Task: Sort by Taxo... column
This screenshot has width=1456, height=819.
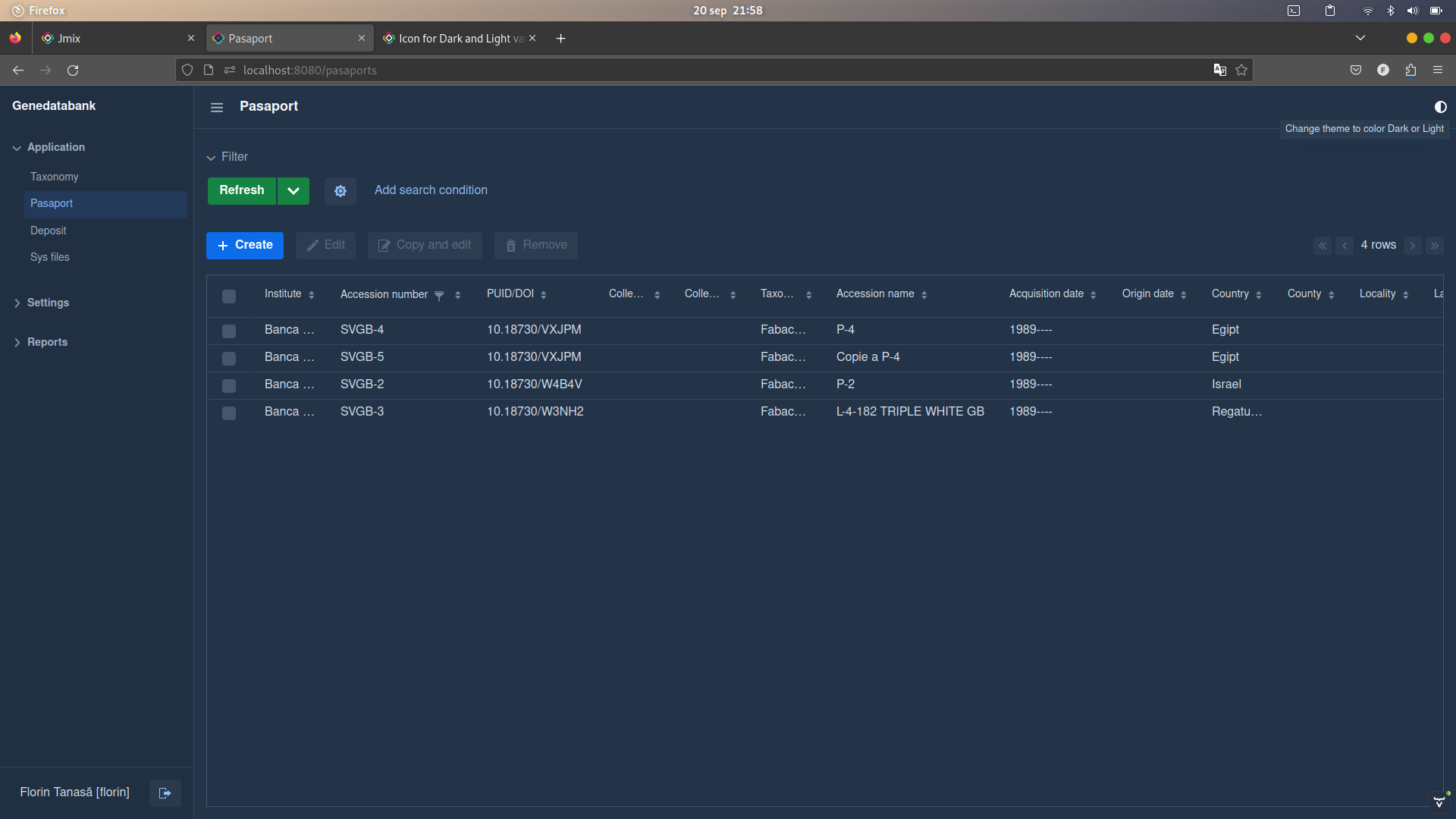Action: pyautogui.click(x=809, y=295)
